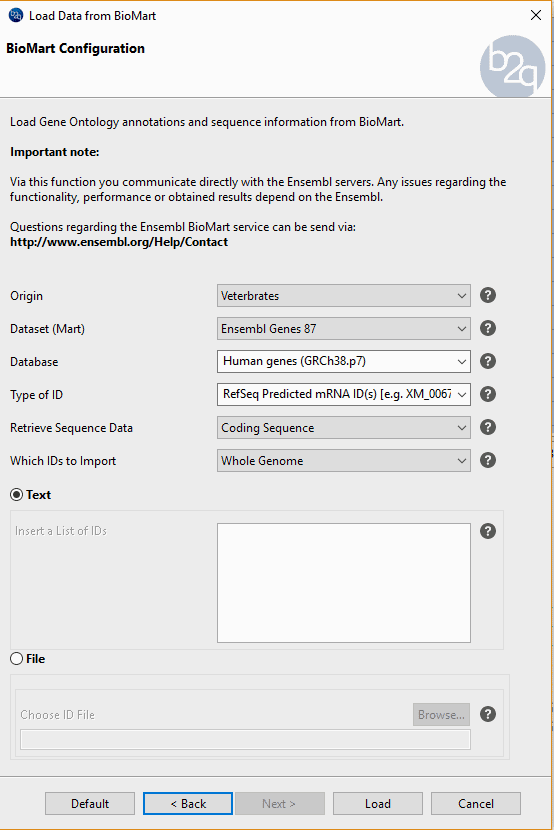Click the "Type of ID" label
This screenshot has width=554, height=830.
point(37,395)
